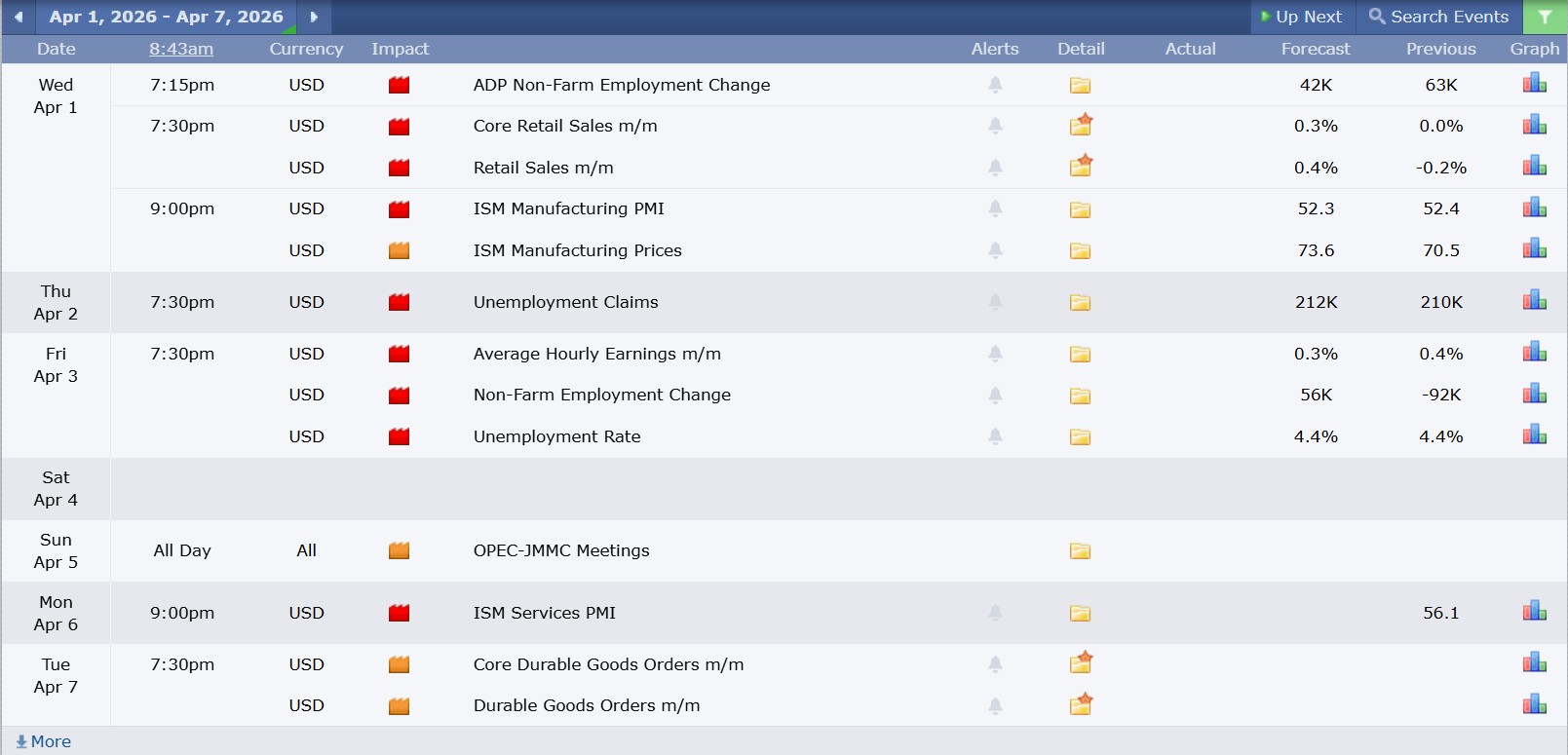The width and height of the screenshot is (1568, 755).
Task: Open graph for Unemployment Claims
Action: tap(1535, 301)
